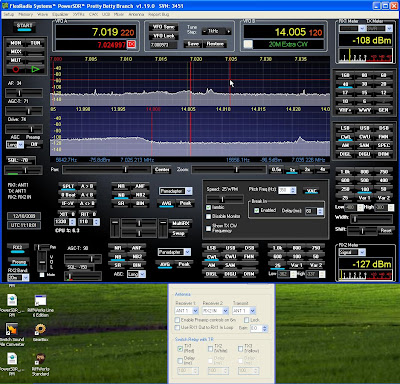
Task: Click the Pitch Freq input field
Action: (285, 190)
